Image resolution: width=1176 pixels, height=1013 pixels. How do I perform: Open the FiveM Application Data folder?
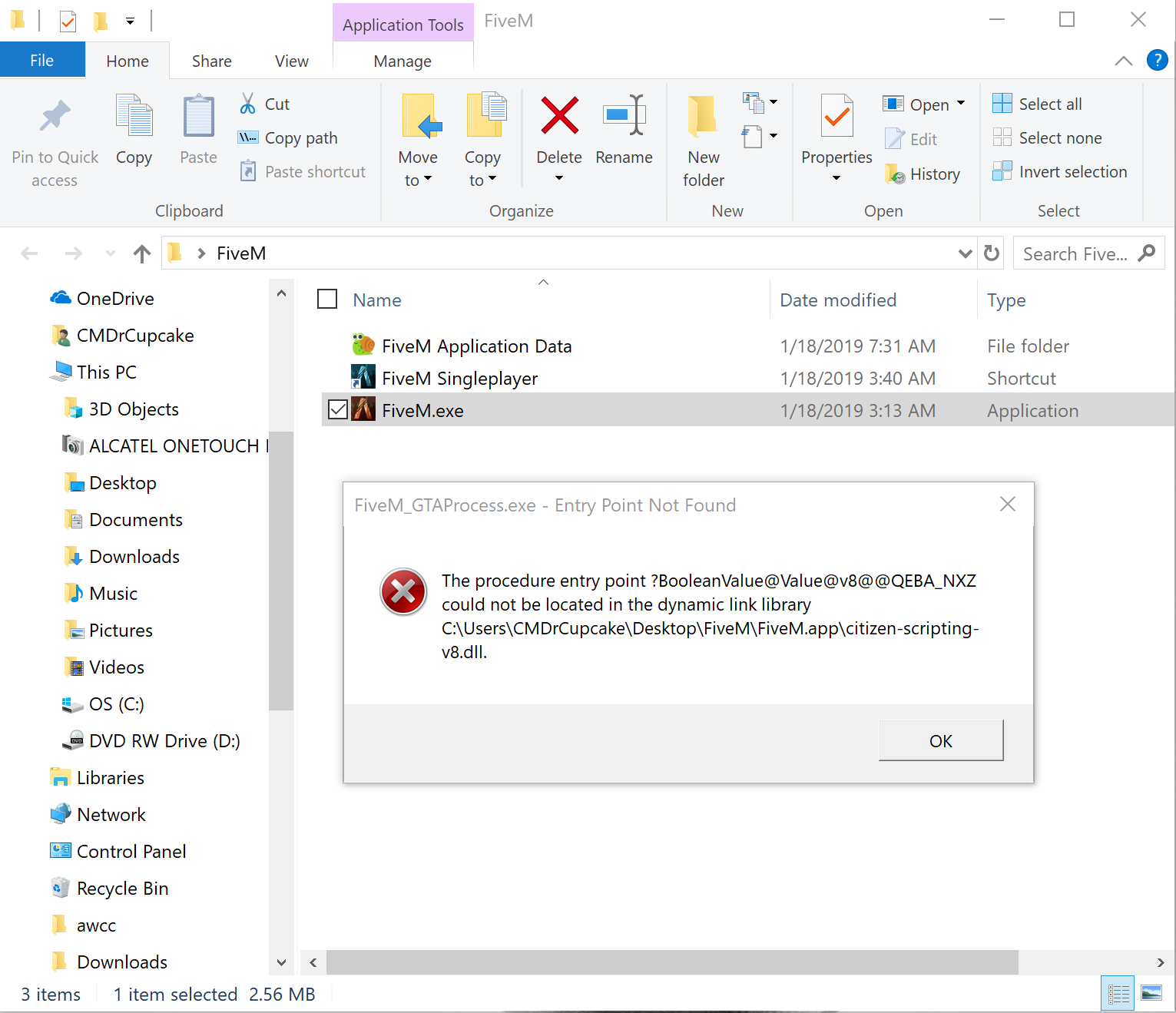tap(476, 346)
